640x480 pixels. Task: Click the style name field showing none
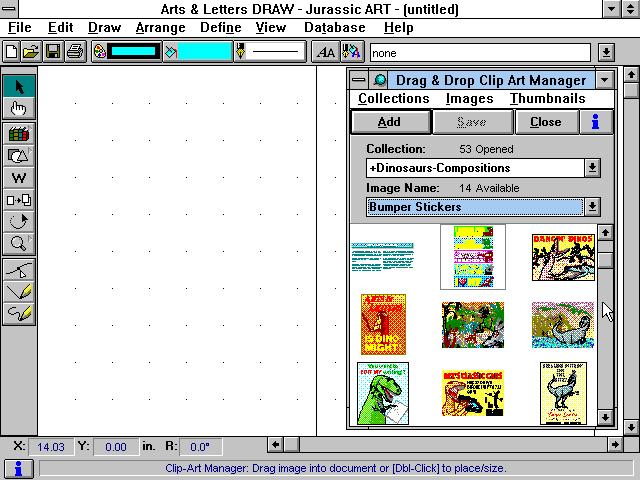(480, 53)
